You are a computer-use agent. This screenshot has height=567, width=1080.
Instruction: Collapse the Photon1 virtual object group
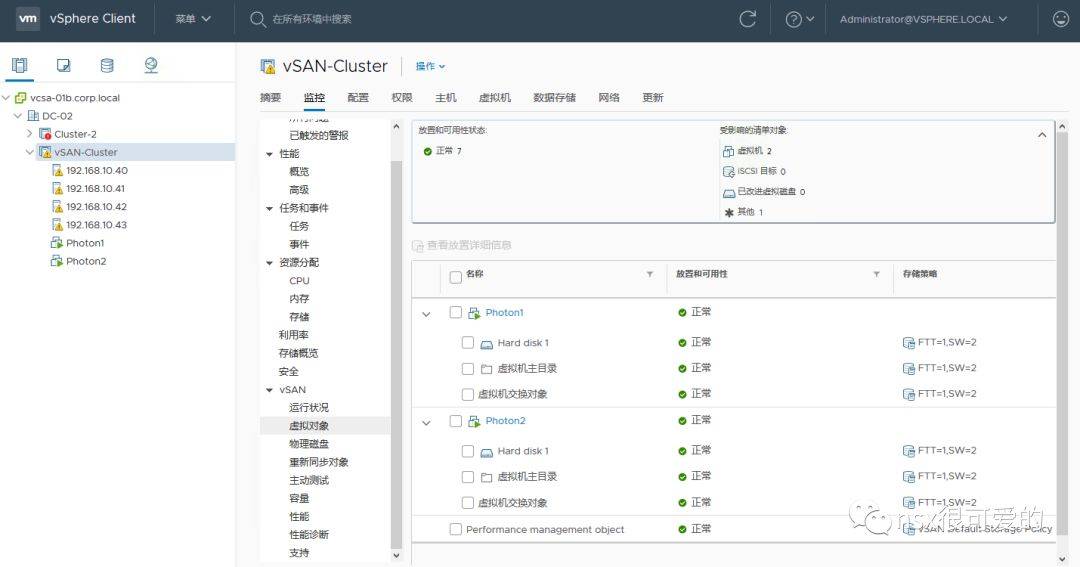[x=427, y=314]
